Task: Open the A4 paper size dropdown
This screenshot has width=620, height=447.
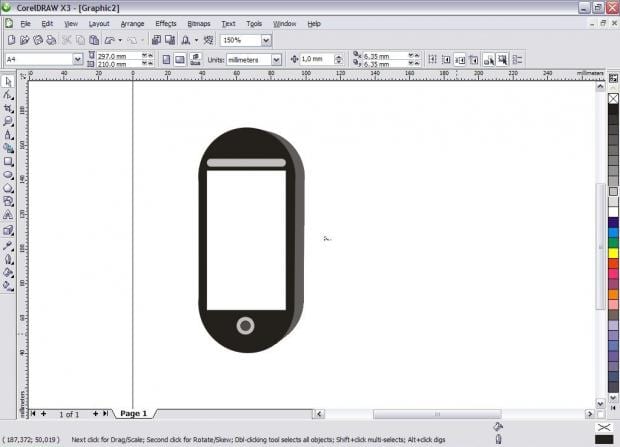Action: click(78, 59)
